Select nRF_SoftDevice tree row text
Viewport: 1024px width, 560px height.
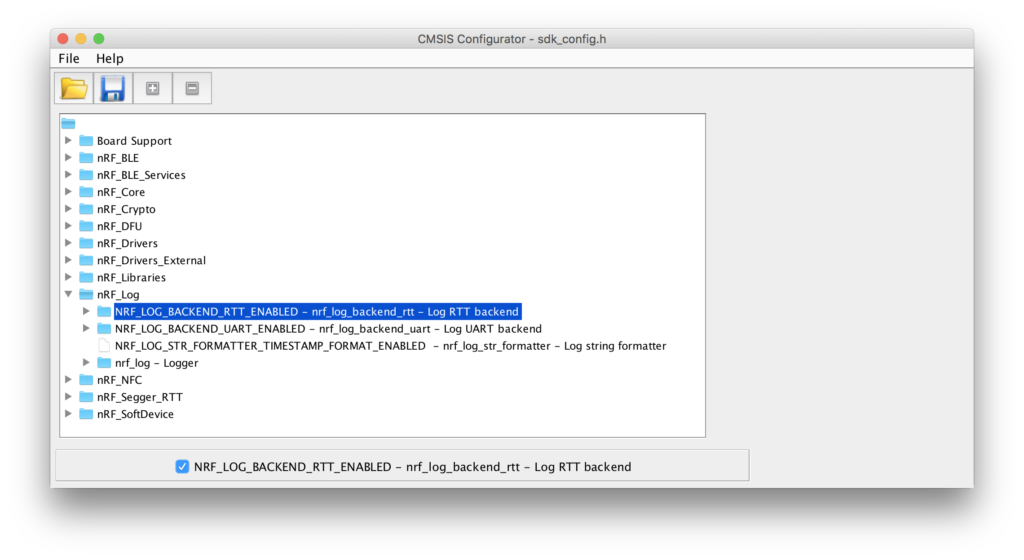click(135, 414)
